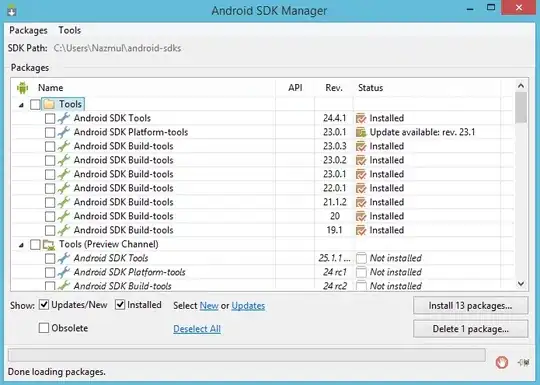Click Install 13 packages button
Screen dimensions: 540x385
pyautogui.click(x=470, y=305)
